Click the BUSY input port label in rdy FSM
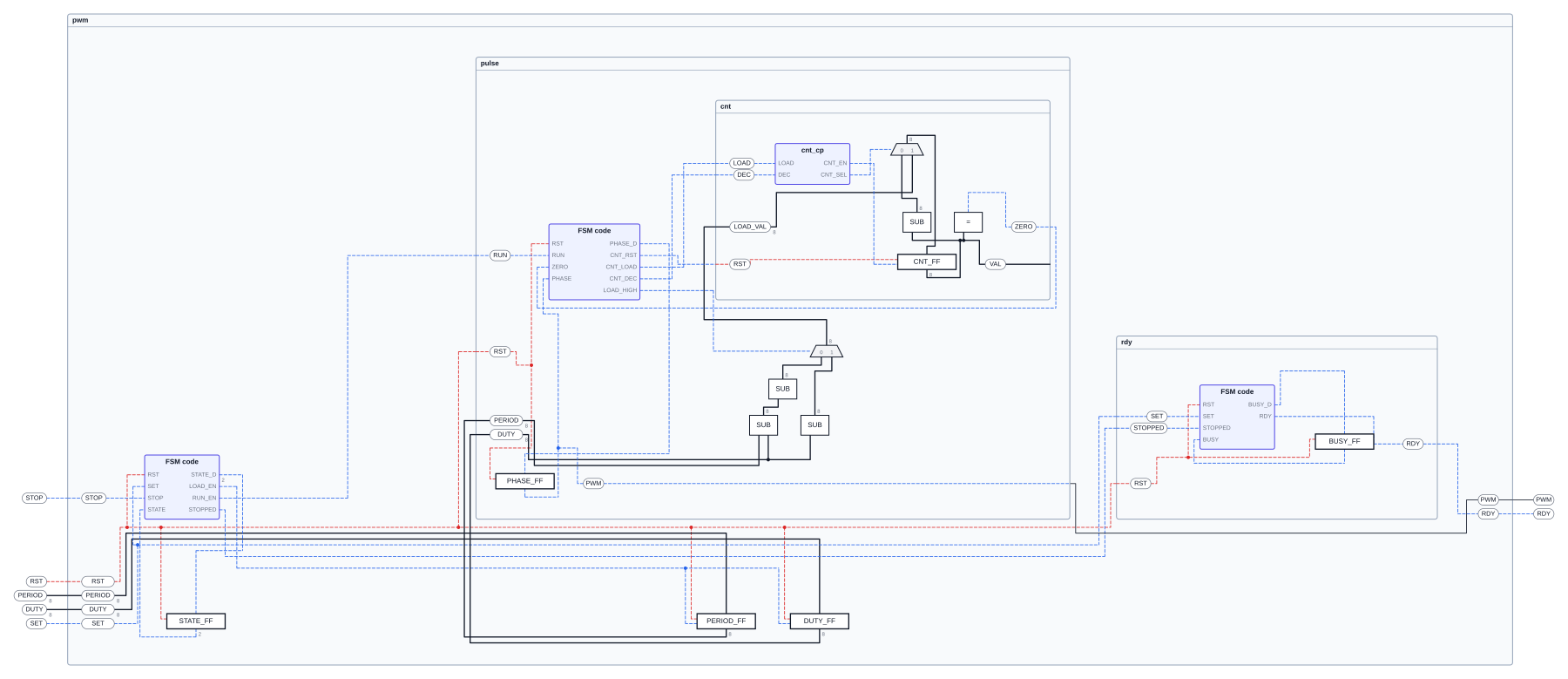Image resolution: width=1568 pixels, height=679 pixels. click(x=1211, y=439)
